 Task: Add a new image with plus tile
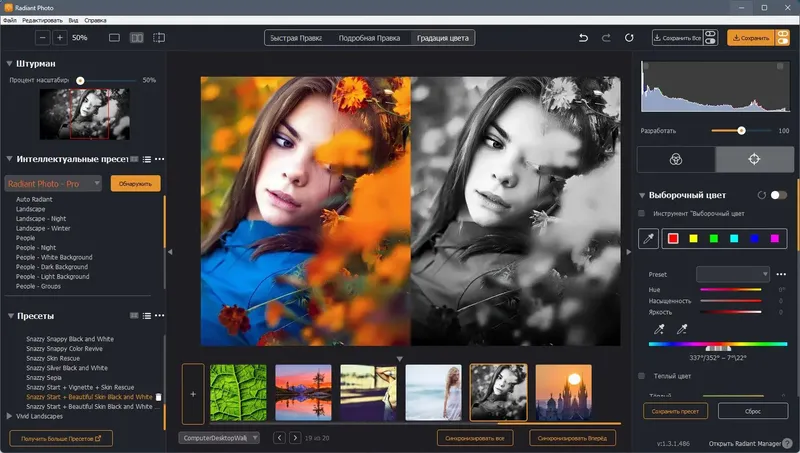pyautogui.click(x=193, y=394)
